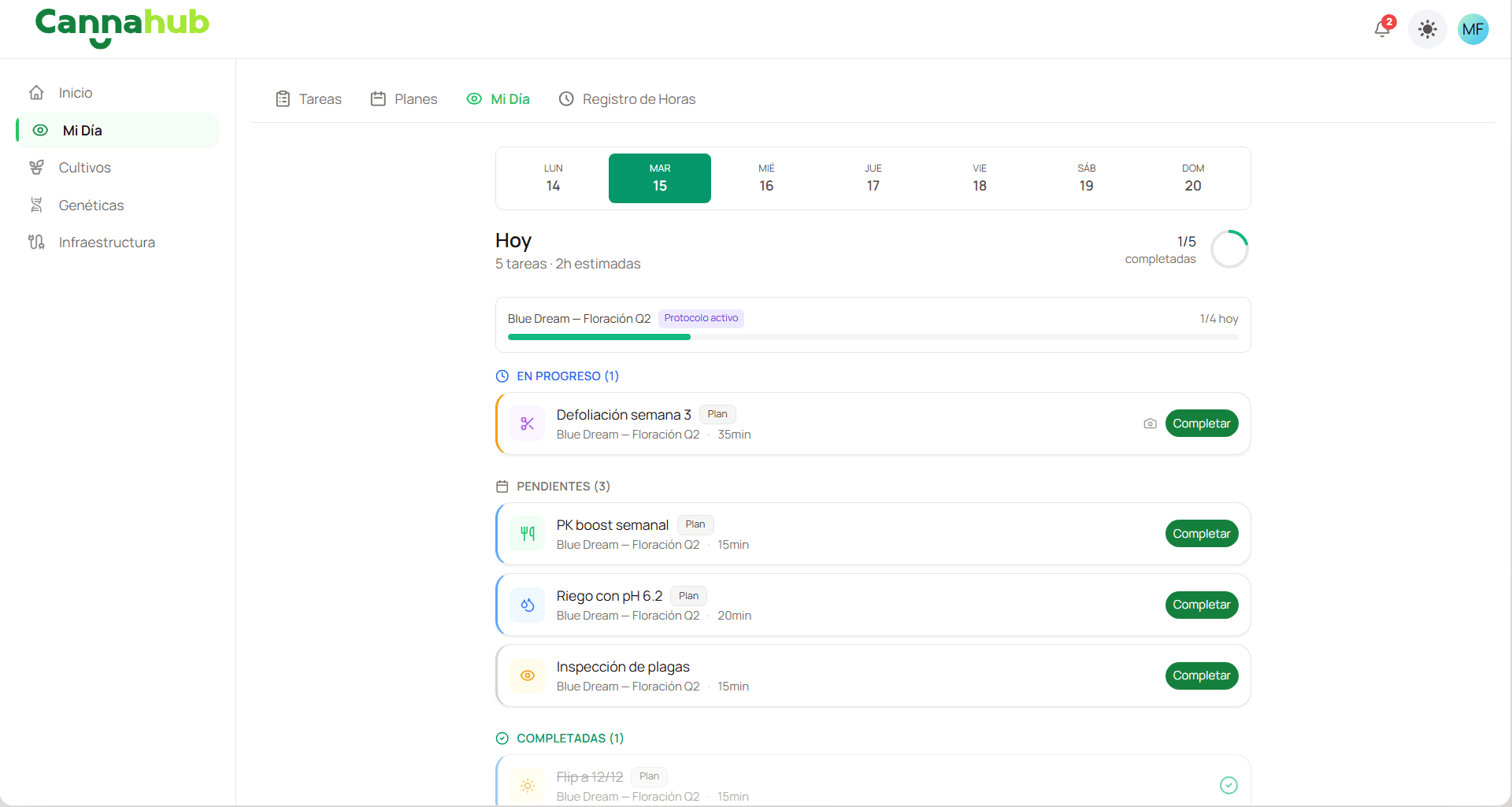Screen dimensions: 1512x807
Task: Complete the Riego con pH 6.2 task
Action: coord(1202,605)
